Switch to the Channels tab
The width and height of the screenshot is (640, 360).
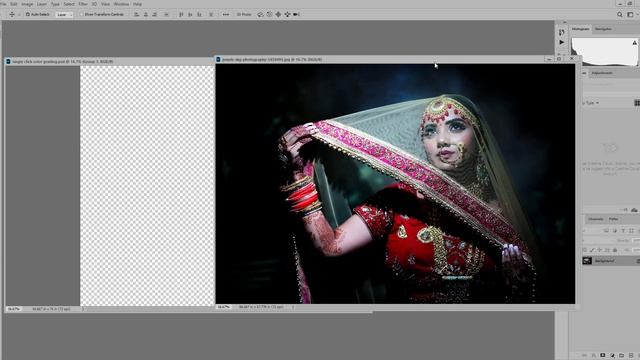pos(596,219)
